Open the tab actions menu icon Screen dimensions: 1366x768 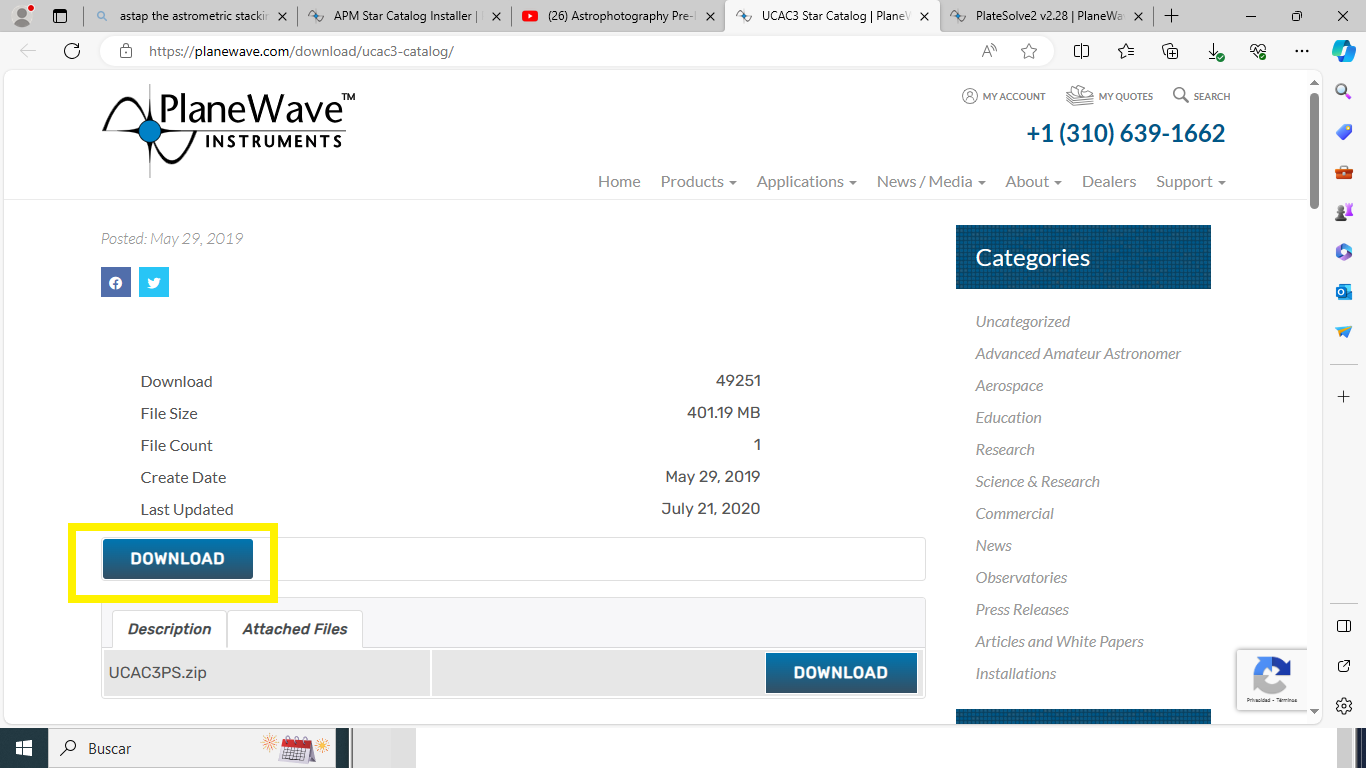click(x=60, y=16)
